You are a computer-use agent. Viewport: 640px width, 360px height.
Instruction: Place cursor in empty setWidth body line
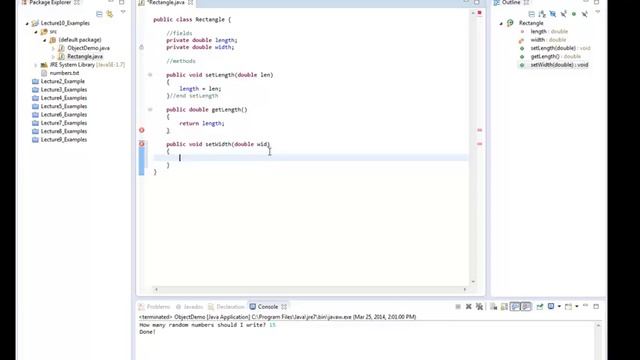[x=310, y=158]
